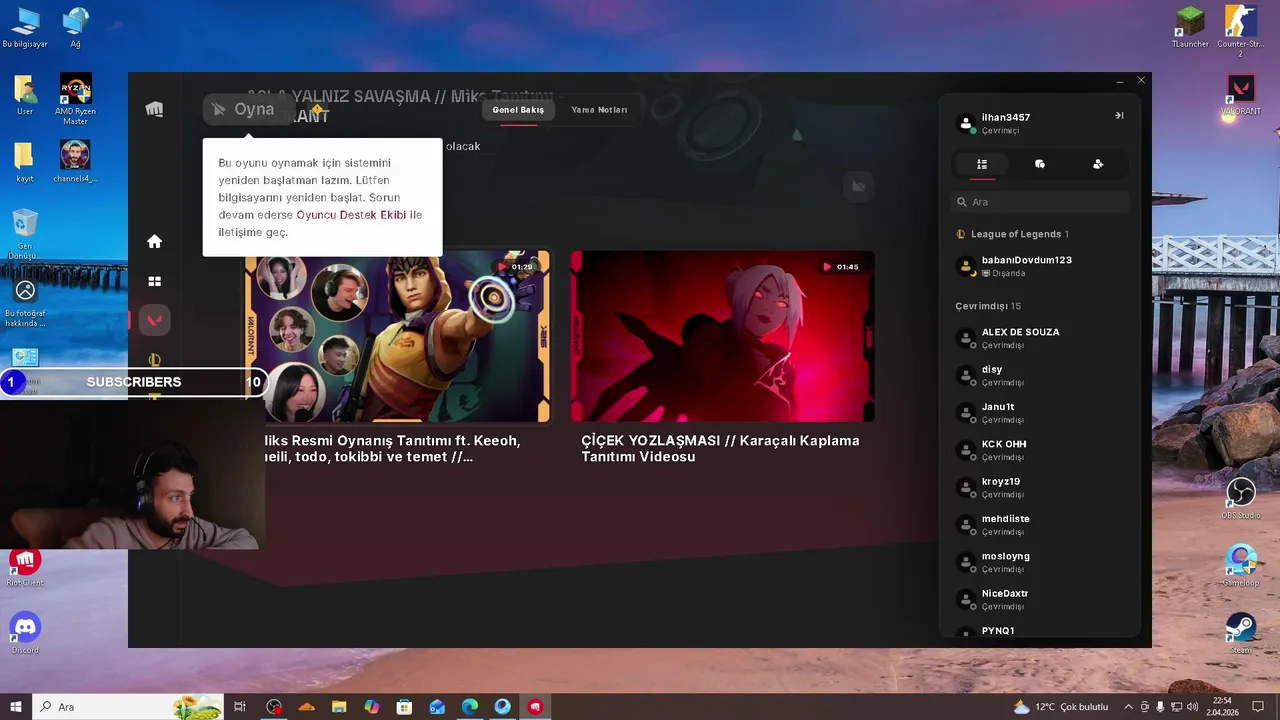
Task: Open the User folder on desktop
Action: [25, 95]
